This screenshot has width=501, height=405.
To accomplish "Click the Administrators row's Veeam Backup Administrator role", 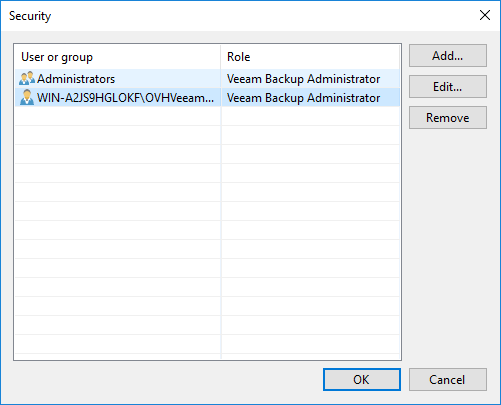I will pyautogui.click(x=303, y=79).
